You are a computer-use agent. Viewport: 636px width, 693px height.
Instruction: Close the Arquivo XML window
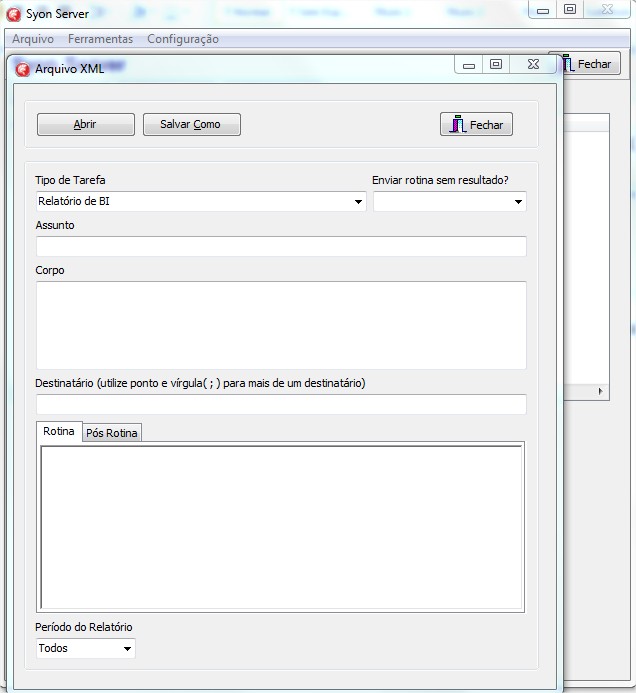click(x=533, y=65)
